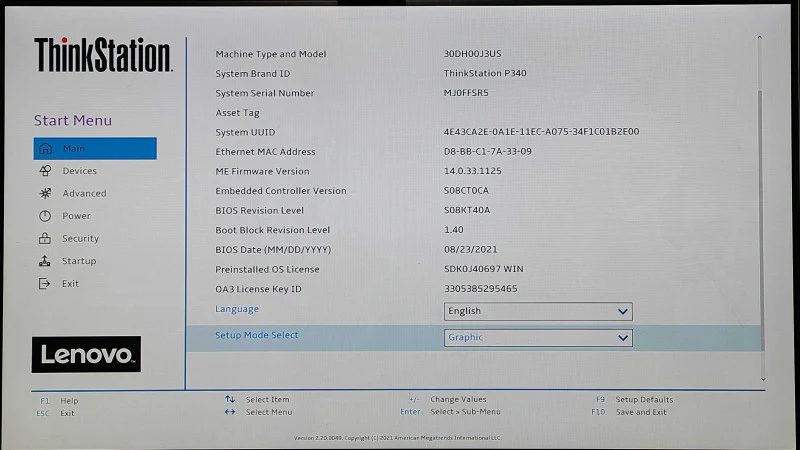800x450 pixels.
Task: Click ME Firmware Version 14.0.33.1125
Action: pyautogui.click(x=472, y=171)
